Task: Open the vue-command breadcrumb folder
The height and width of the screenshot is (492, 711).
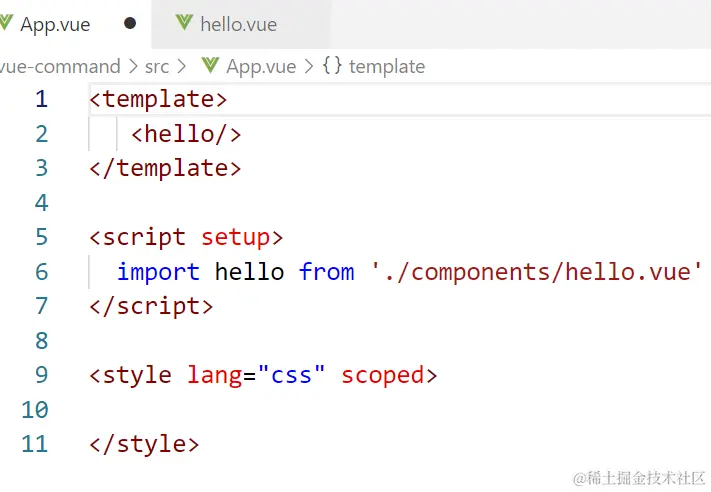Action: pos(60,67)
